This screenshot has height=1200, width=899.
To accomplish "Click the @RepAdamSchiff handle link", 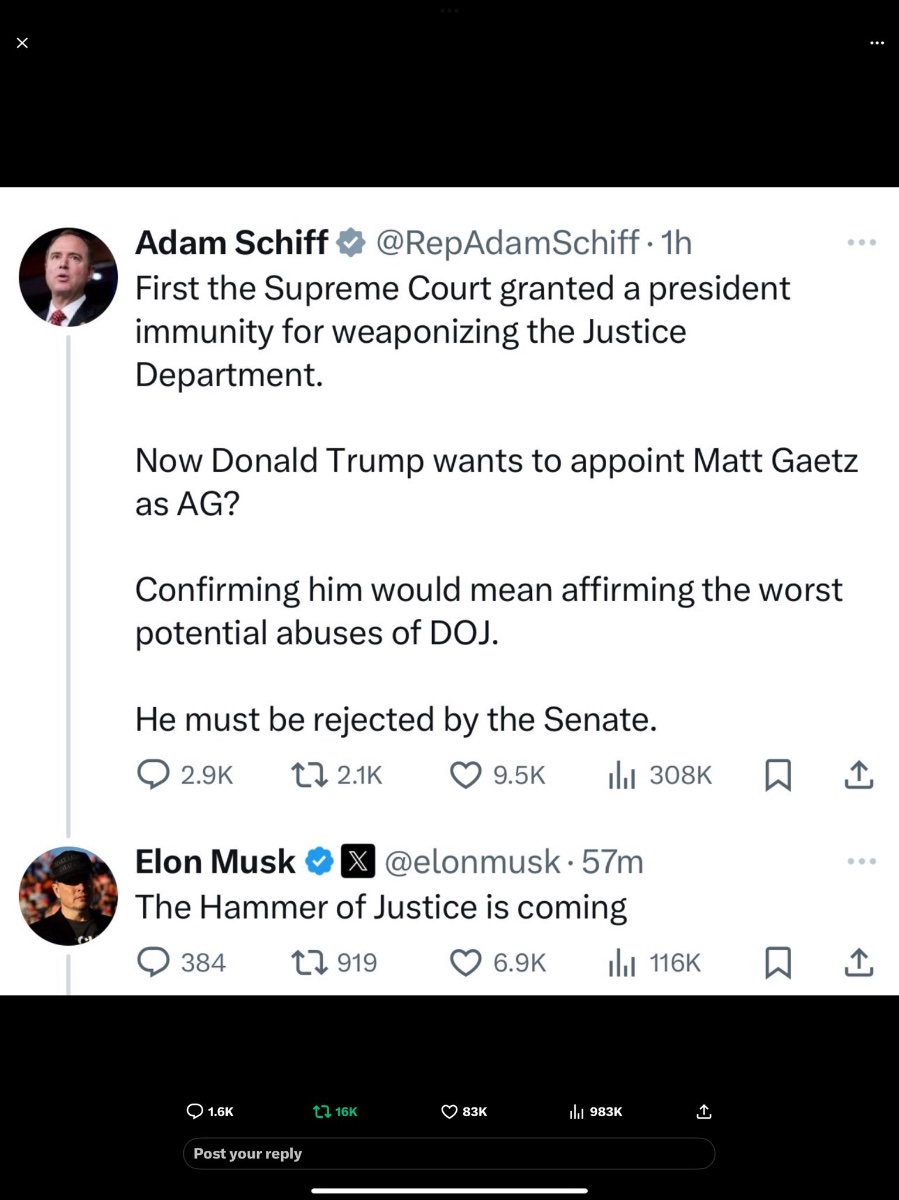I will click(x=507, y=242).
